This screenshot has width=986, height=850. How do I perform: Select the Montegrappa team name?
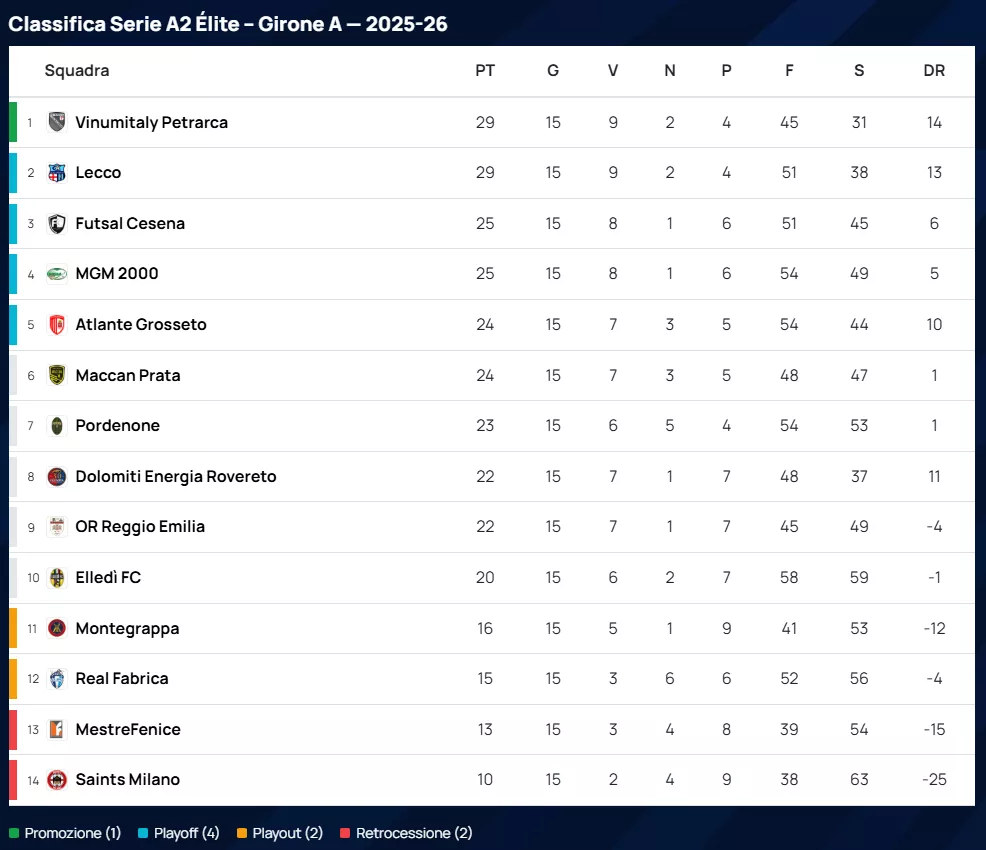127,628
